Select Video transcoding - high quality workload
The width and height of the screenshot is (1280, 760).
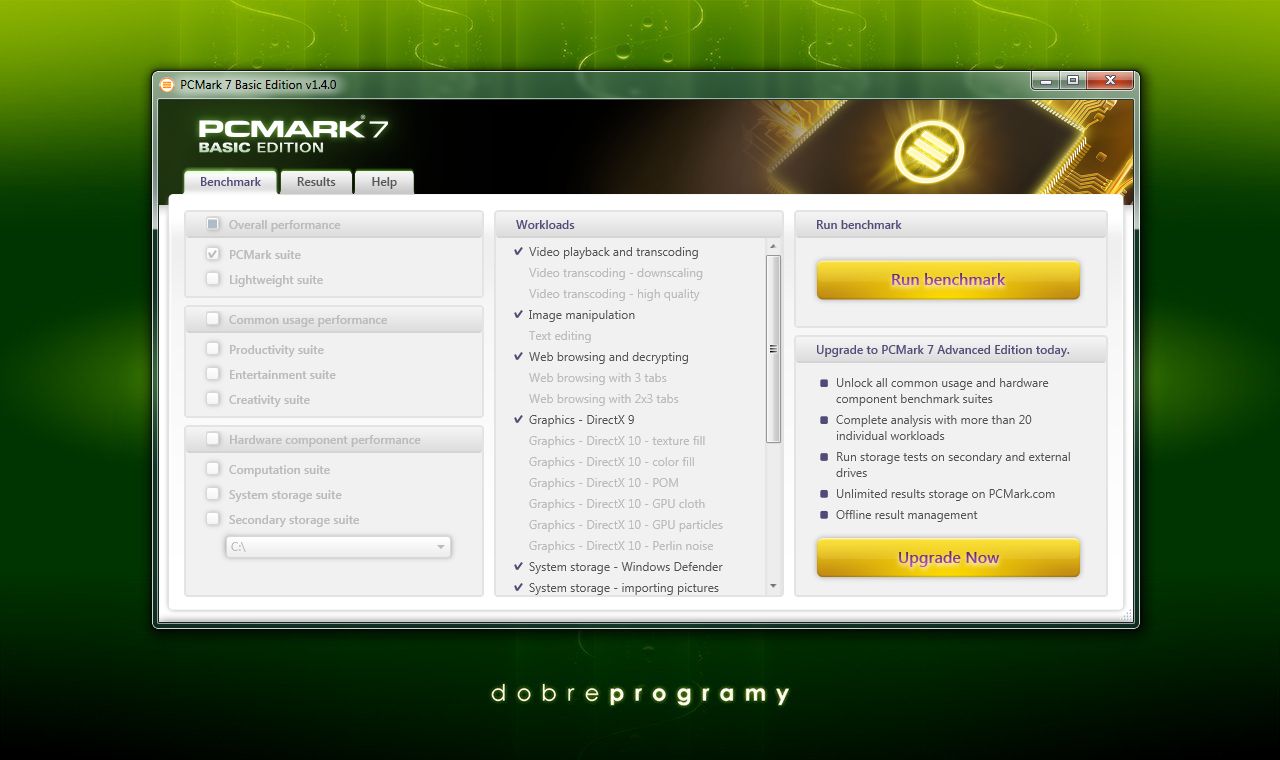pos(614,294)
